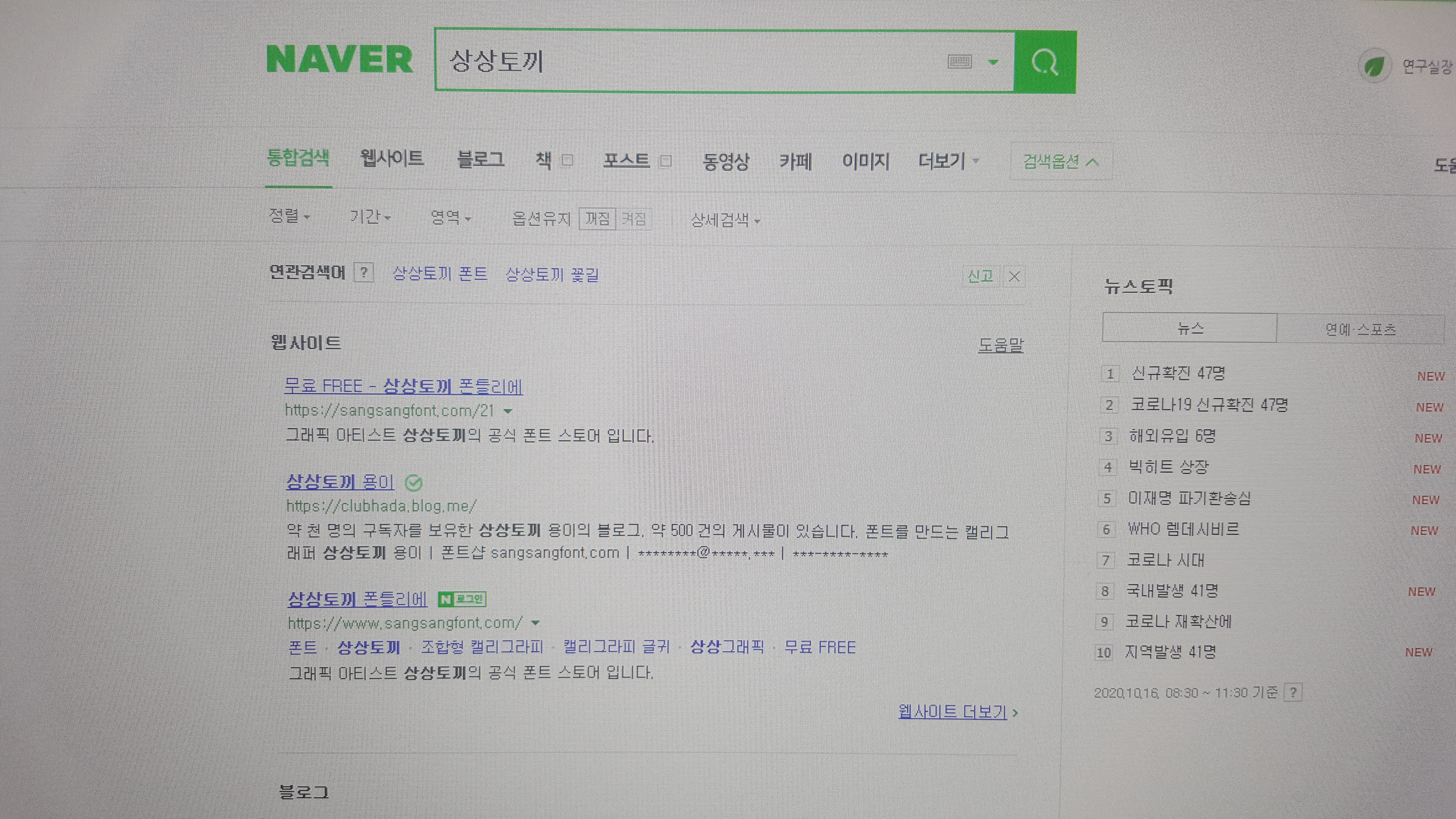Click the N 로그인 badge icon

[x=462, y=599]
